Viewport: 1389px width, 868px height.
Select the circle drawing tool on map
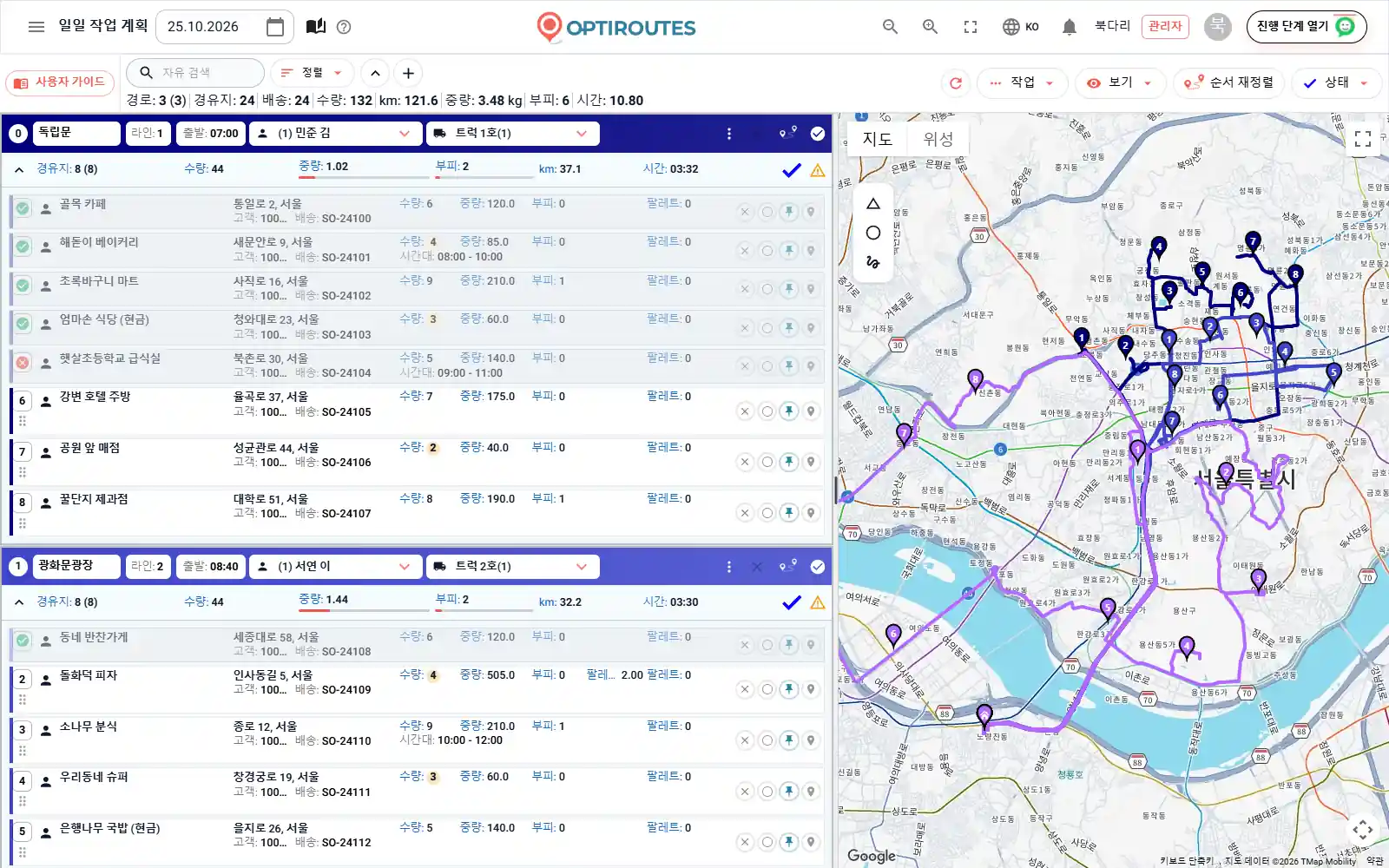[873, 233]
